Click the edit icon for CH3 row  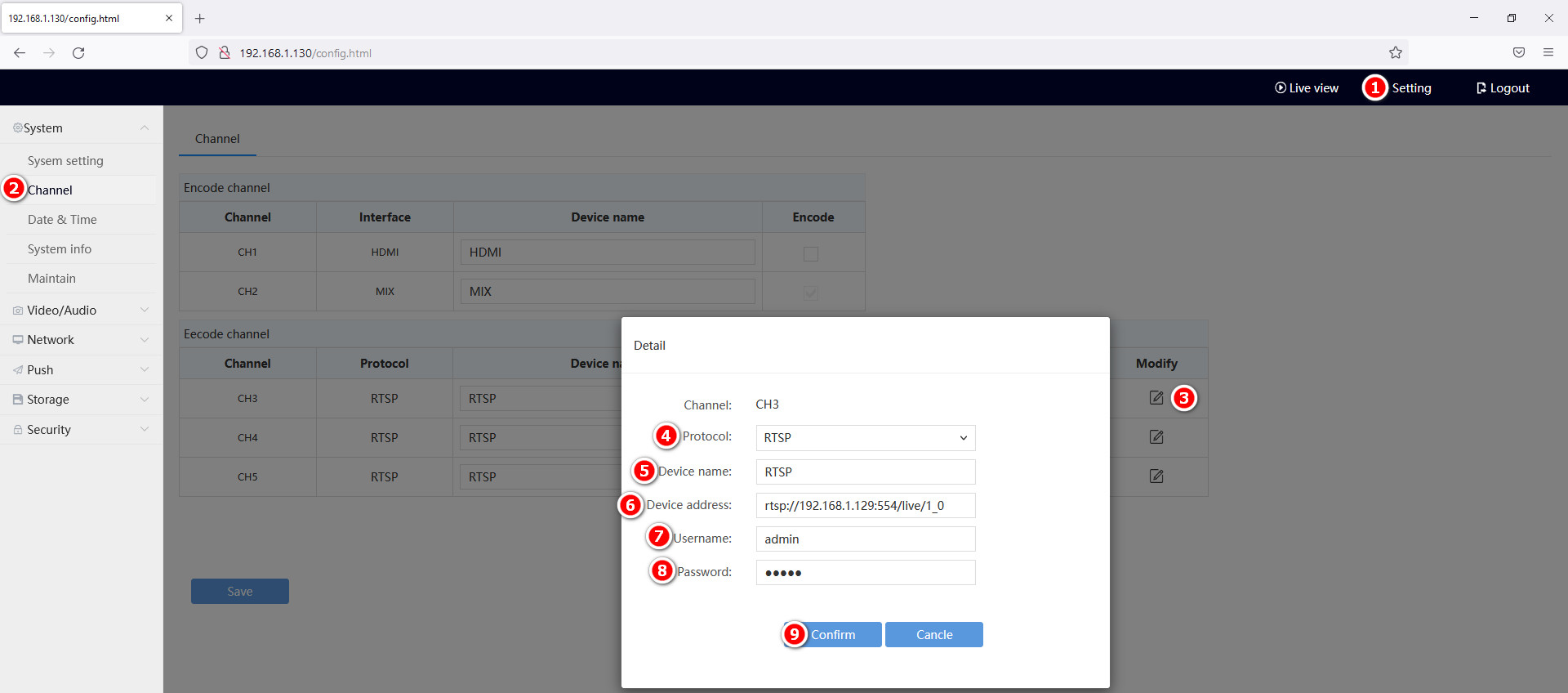(x=1156, y=398)
